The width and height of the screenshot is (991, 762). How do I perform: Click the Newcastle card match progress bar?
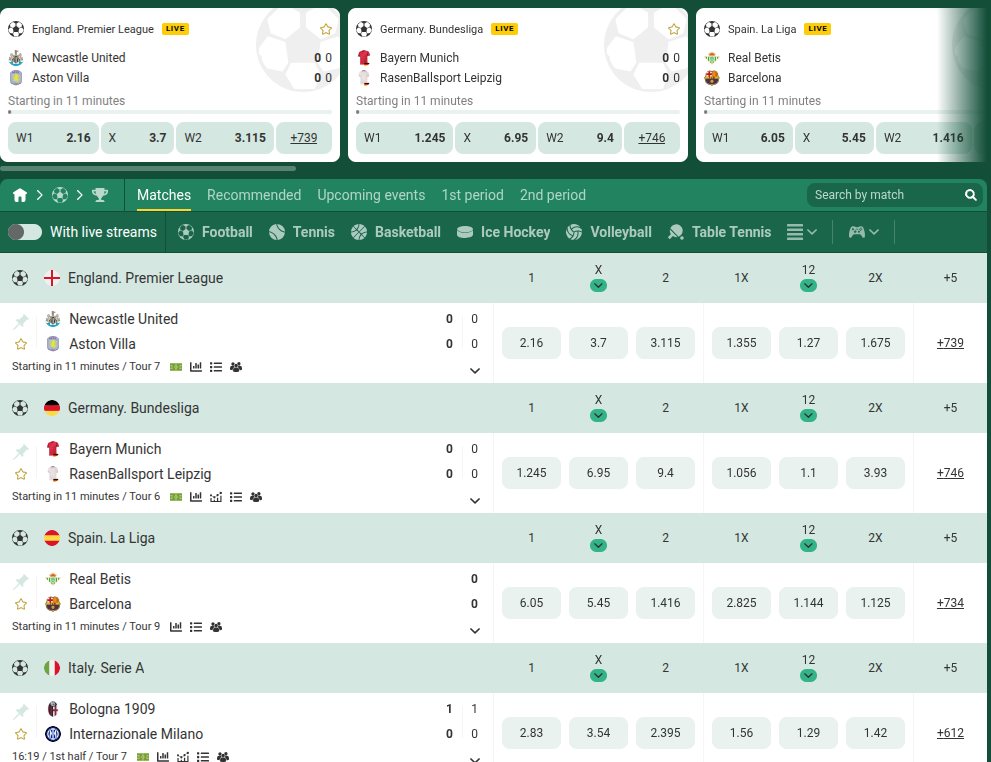point(170,112)
